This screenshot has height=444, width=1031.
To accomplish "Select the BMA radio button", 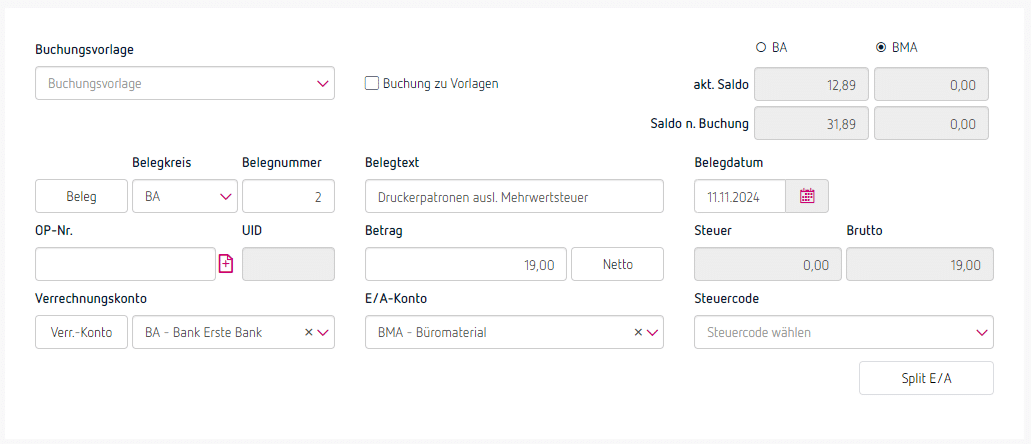I will tap(881, 46).
